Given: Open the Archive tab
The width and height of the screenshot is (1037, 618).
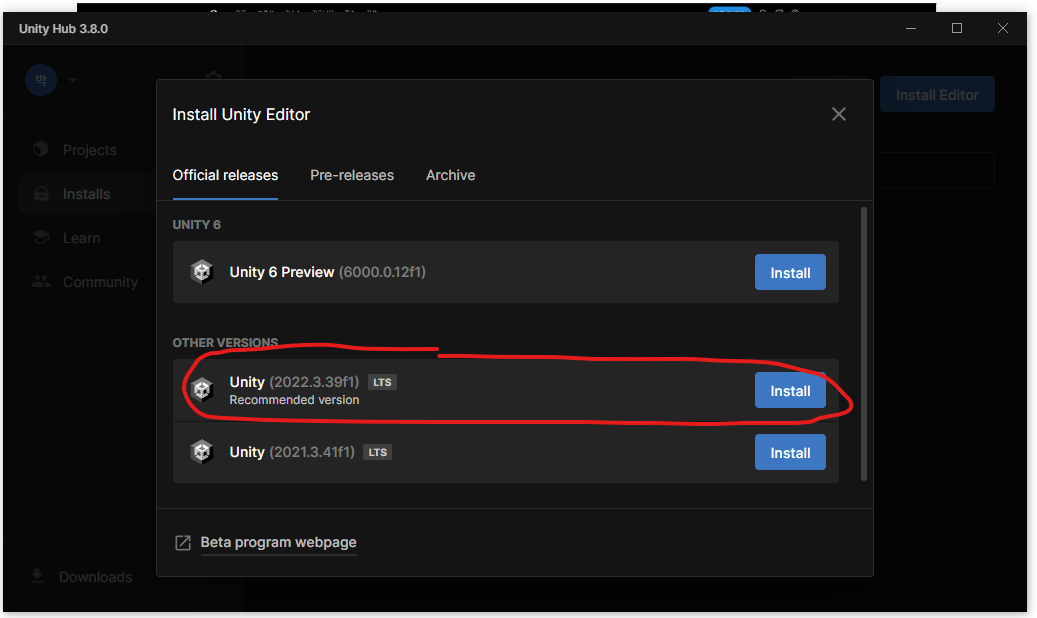Looking at the screenshot, I should 450,175.
